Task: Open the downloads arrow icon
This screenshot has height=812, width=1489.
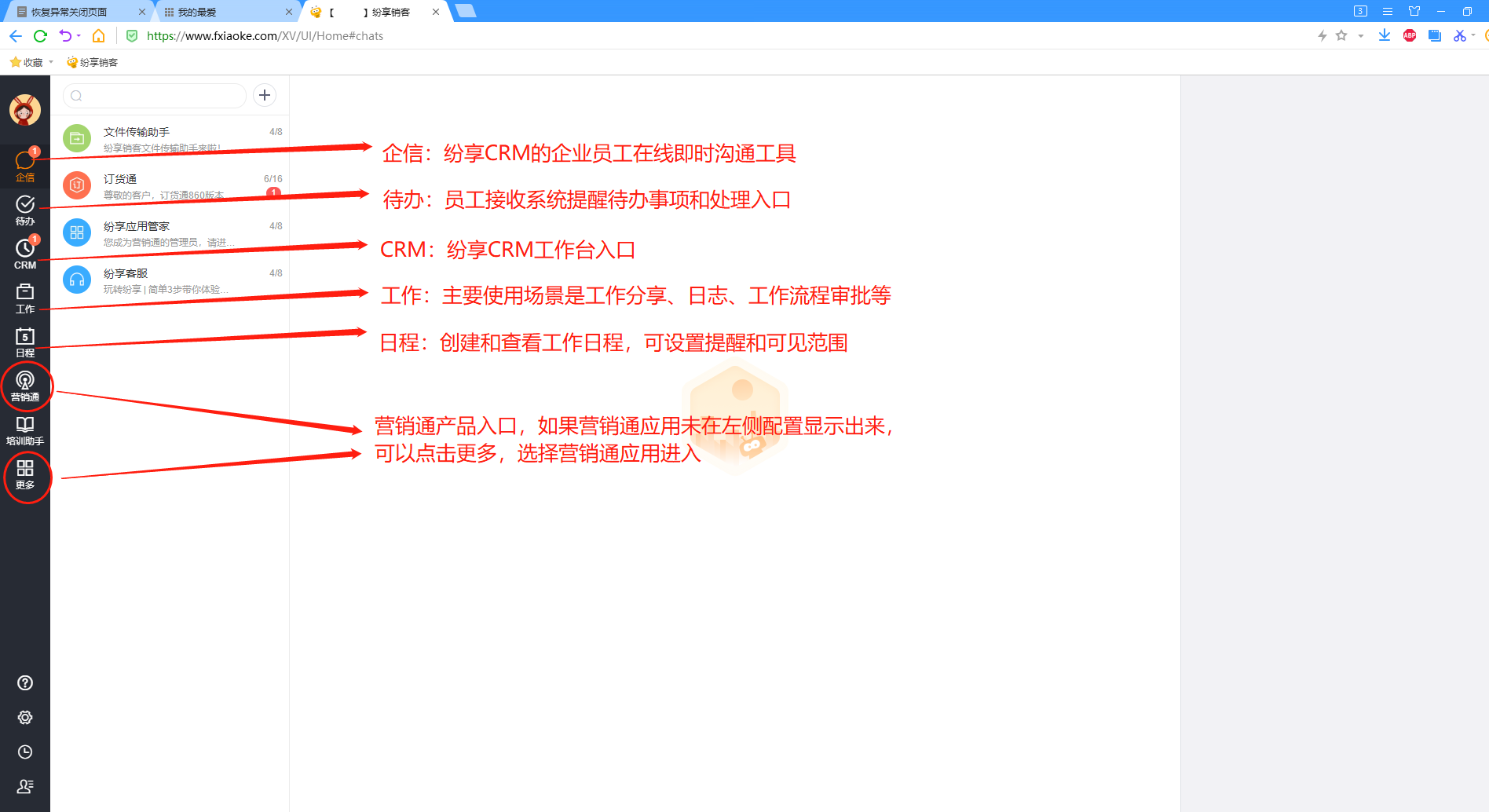Action: click(x=1385, y=35)
